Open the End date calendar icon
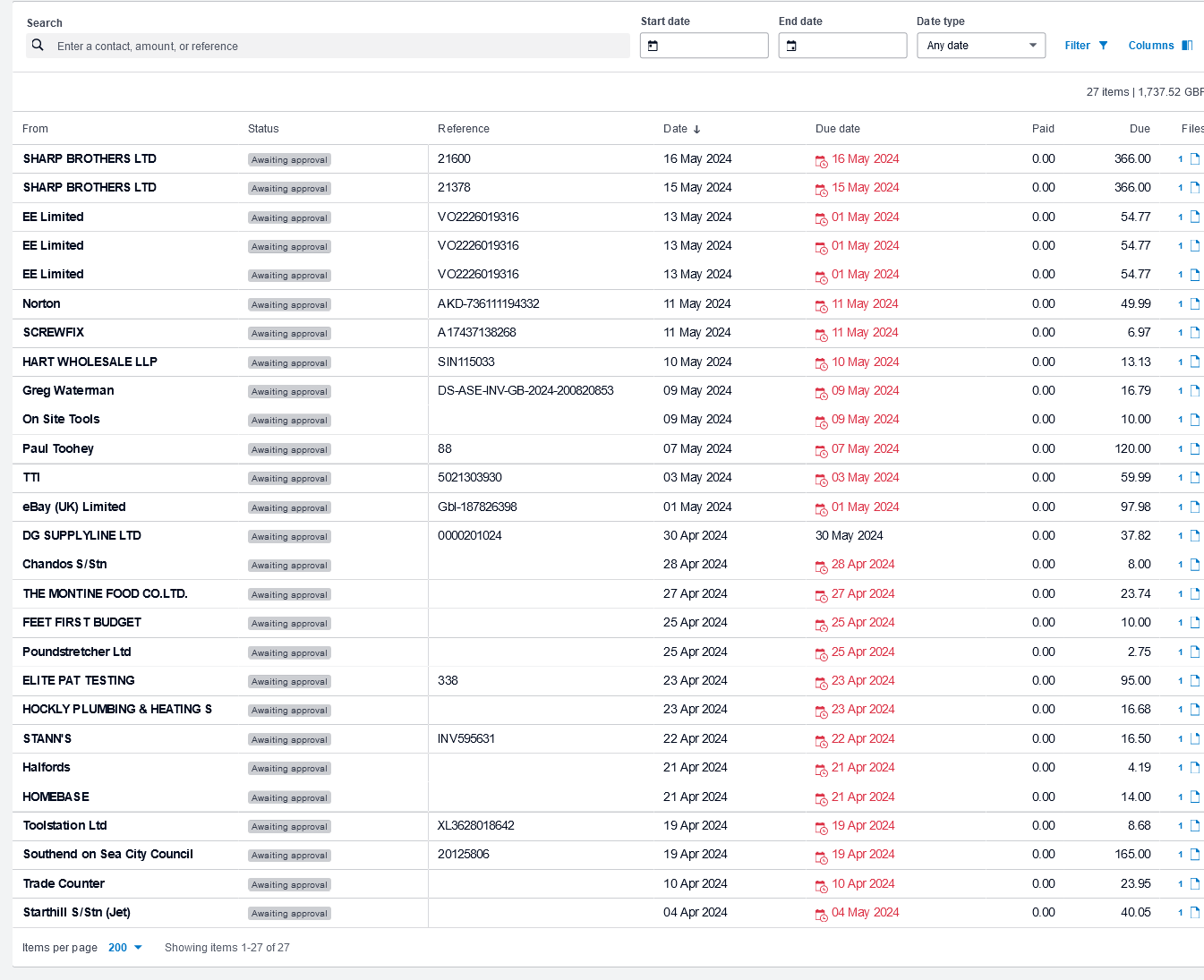Image resolution: width=1204 pixels, height=980 pixels. coord(790,46)
